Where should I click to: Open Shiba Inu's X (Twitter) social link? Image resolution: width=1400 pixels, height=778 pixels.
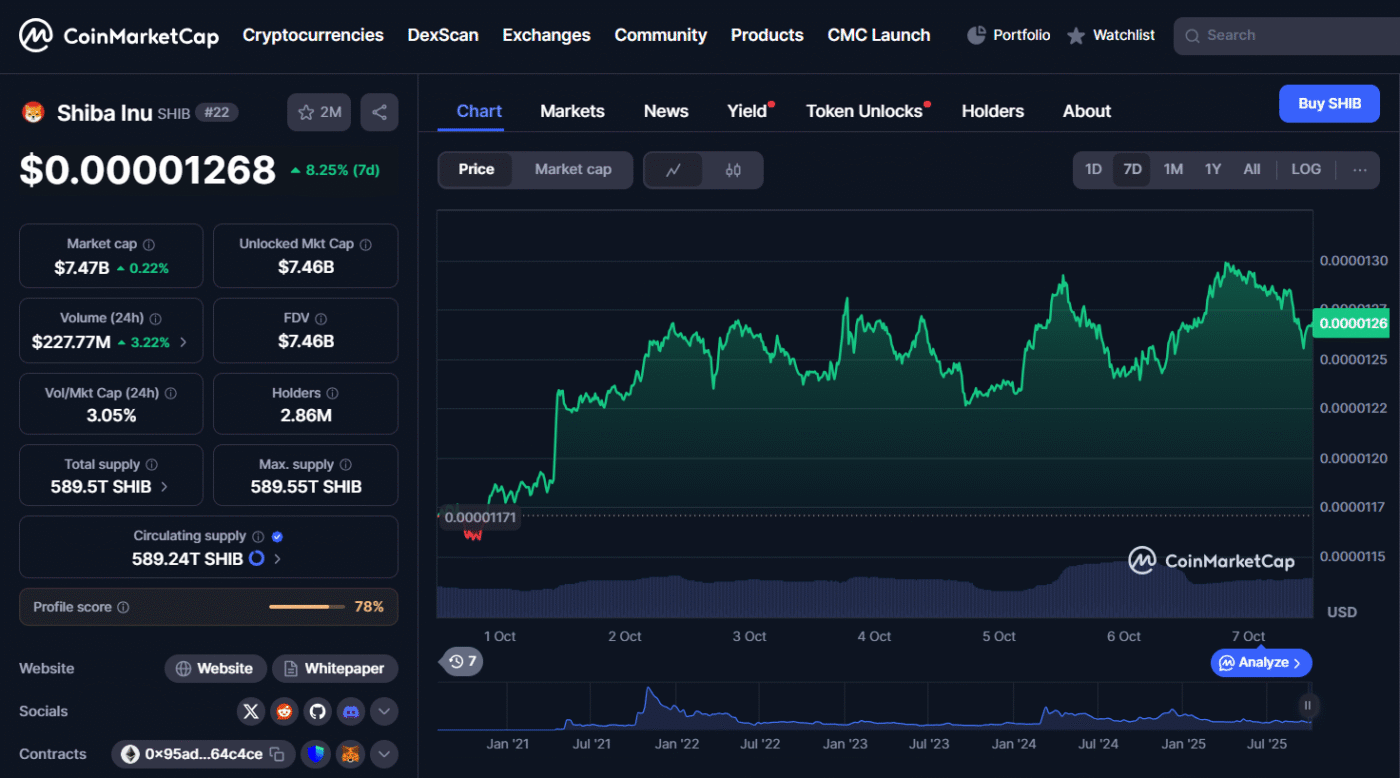pyautogui.click(x=251, y=711)
